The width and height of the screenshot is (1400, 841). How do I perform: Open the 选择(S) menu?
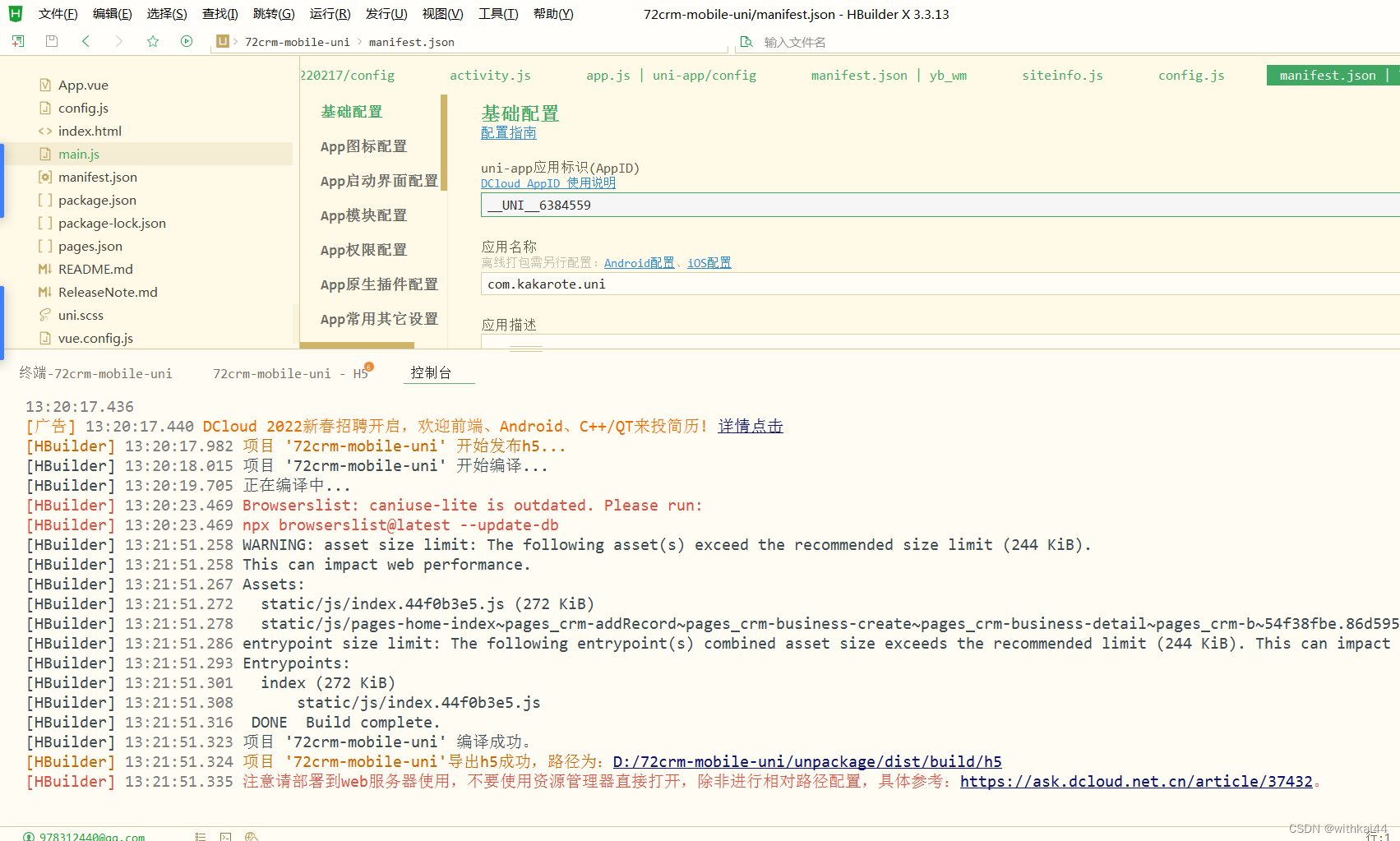[x=167, y=14]
